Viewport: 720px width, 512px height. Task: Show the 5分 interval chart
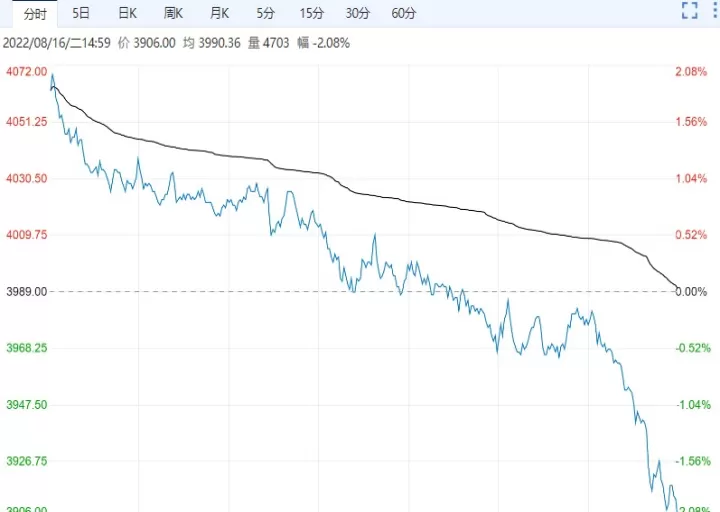click(265, 13)
